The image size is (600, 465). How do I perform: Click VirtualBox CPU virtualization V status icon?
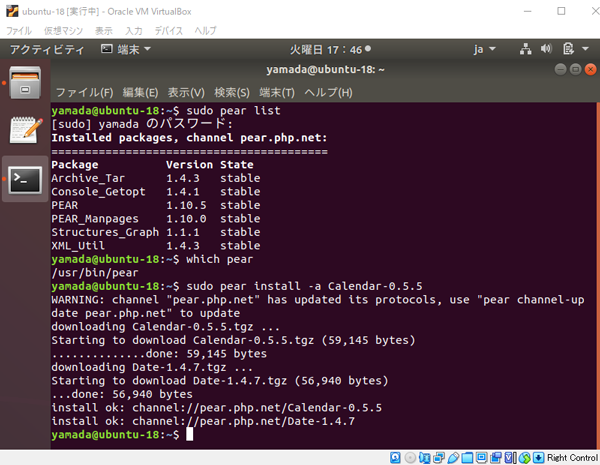pyautogui.click(x=510, y=457)
